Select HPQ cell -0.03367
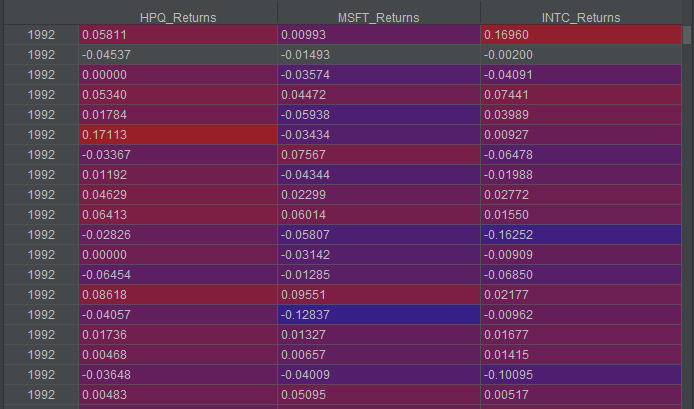Screen dimensions: 694x409 (178, 155)
